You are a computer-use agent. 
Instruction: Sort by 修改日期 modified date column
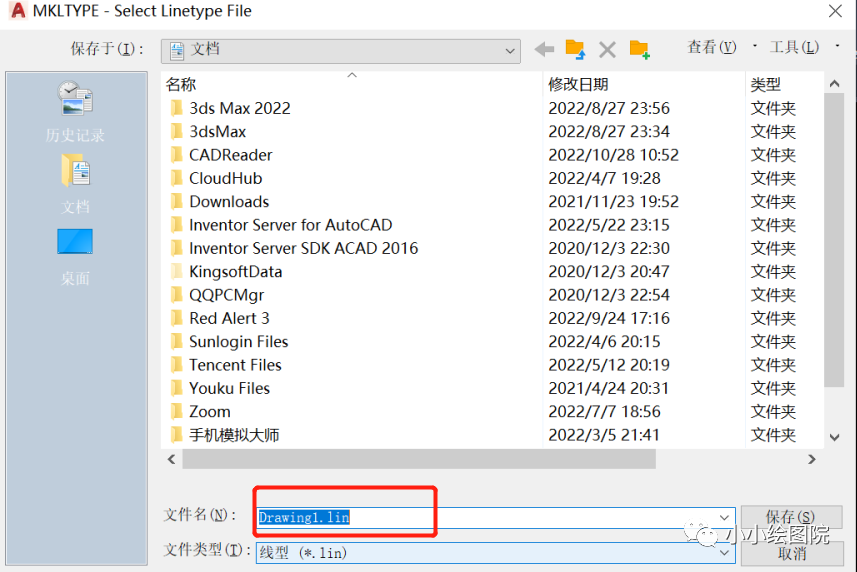578,84
